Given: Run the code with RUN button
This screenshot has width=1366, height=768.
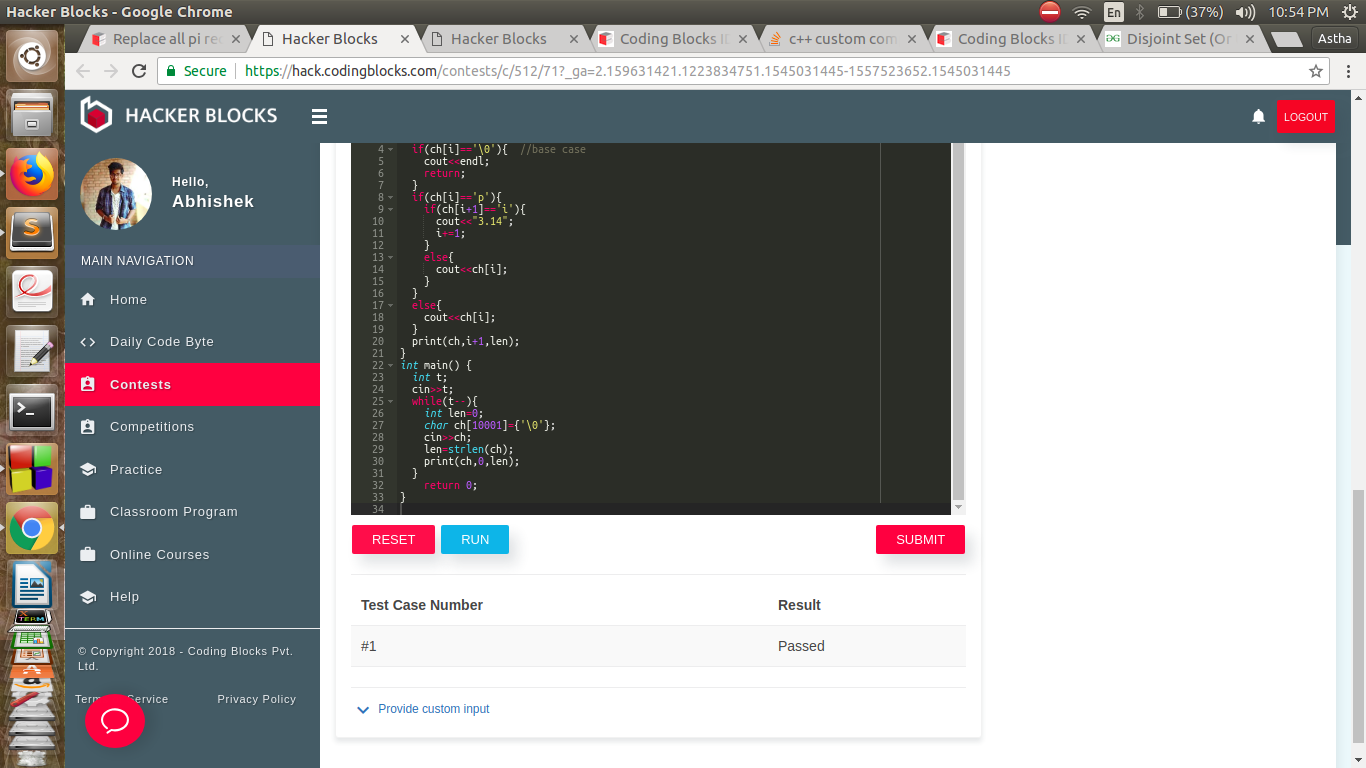Looking at the screenshot, I should 475,540.
